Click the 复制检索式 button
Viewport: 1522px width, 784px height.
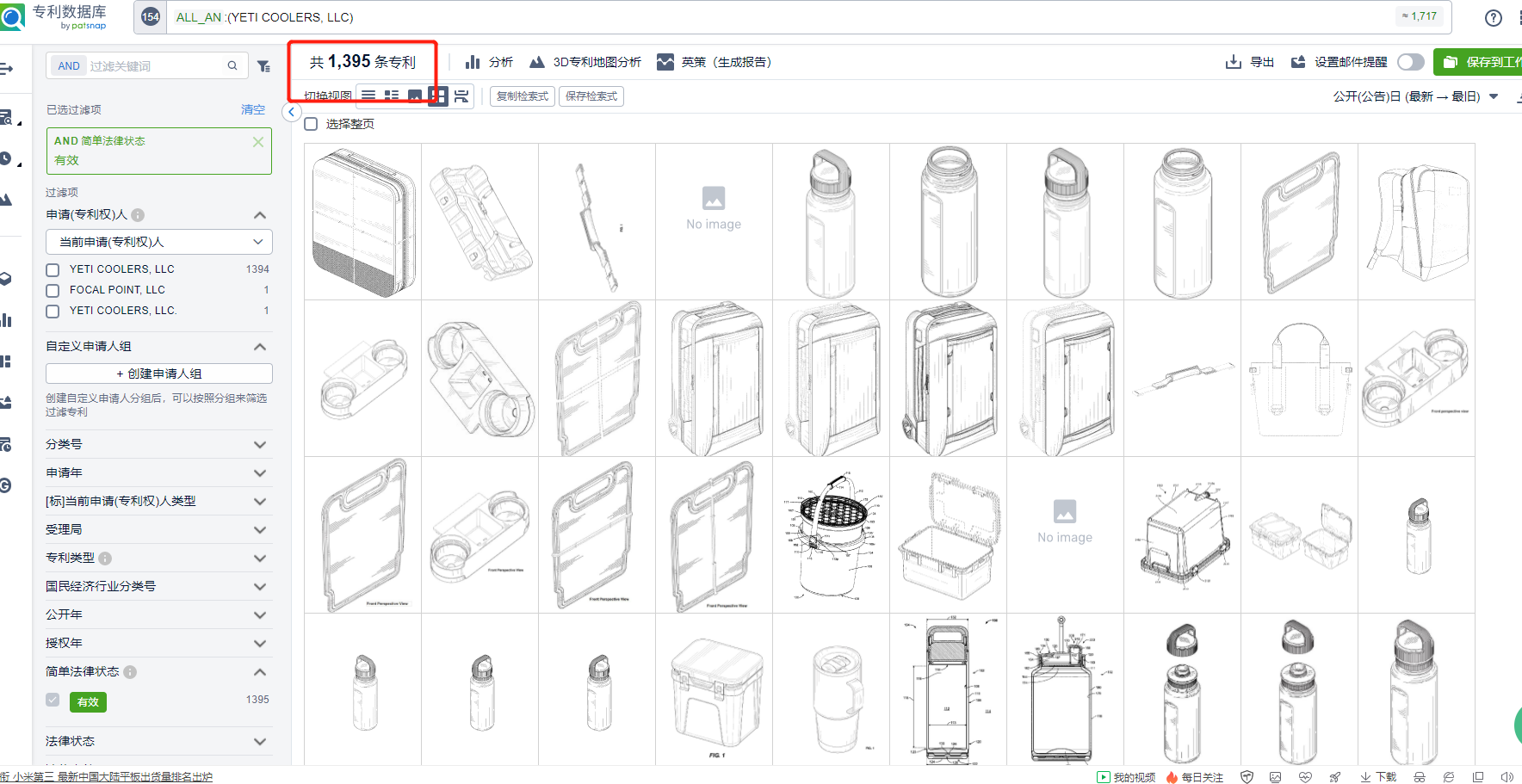click(522, 96)
